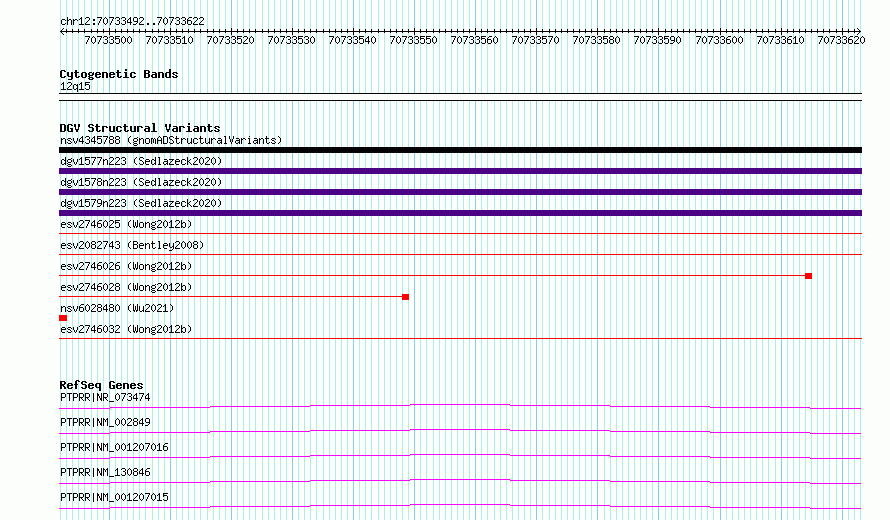
Task: Select variant dgv1577n223 (Sedlazeck2020) label
Action: click(x=141, y=161)
